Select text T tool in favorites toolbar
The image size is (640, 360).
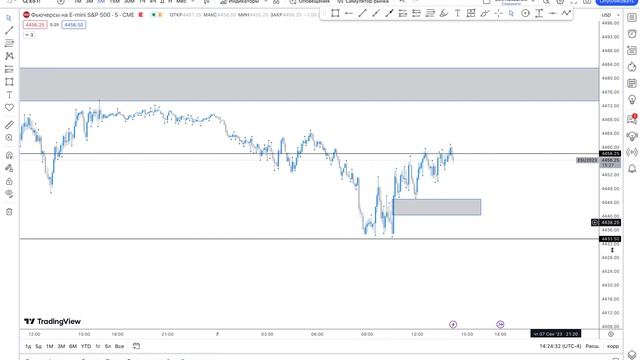pyautogui.click(x=457, y=13)
